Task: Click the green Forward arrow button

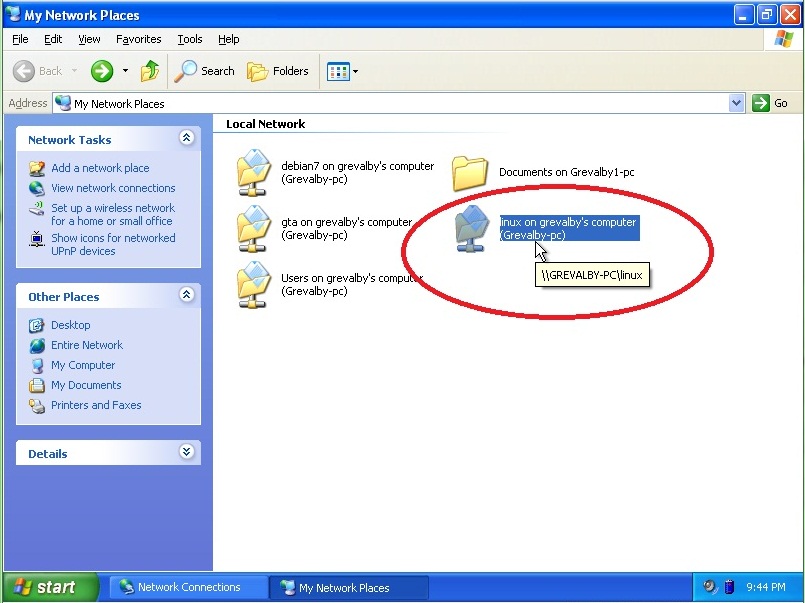Action: pyautogui.click(x=102, y=71)
